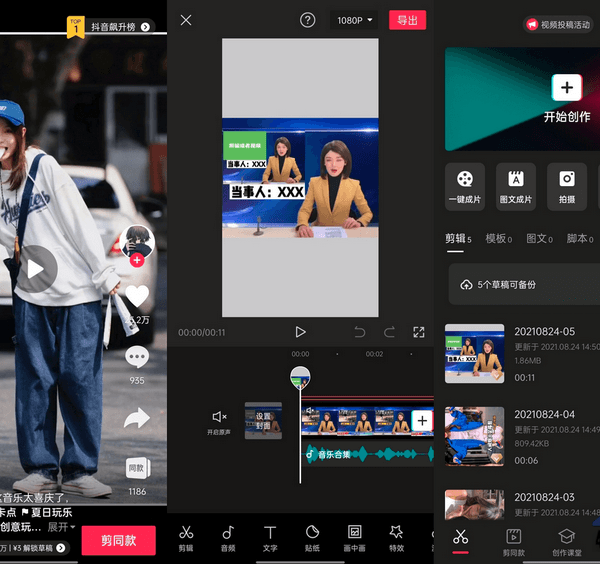Select the 画中画 picture-in-picture tool
The width and height of the screenshot is (600, 564).
354,537
